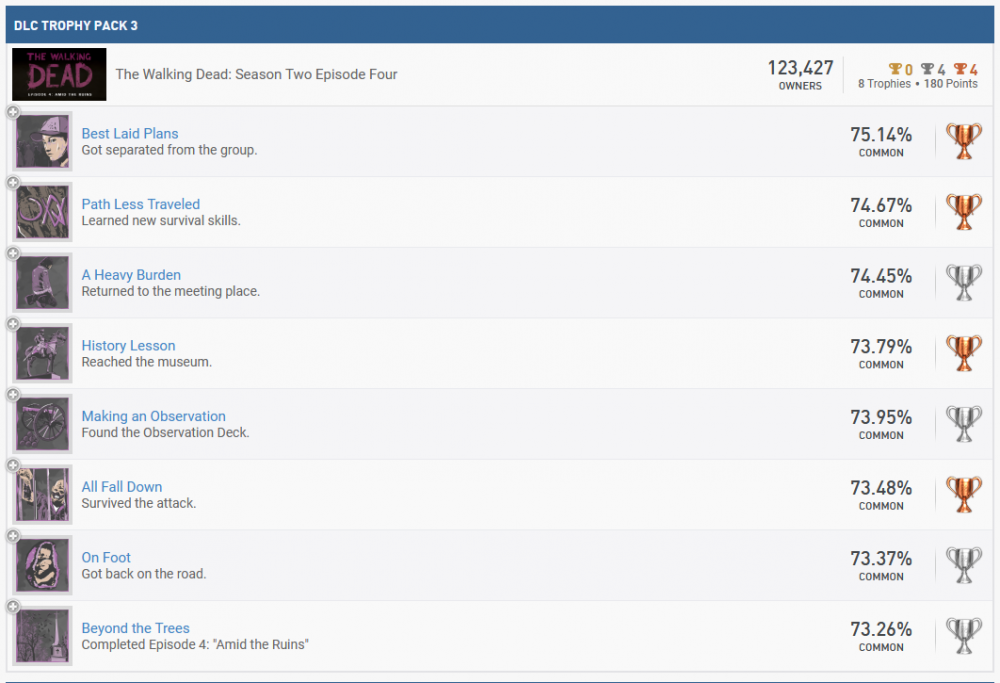Open the Making an Observation trophy link
This screenshot has width=1000, height=683.
pos(153,416)
